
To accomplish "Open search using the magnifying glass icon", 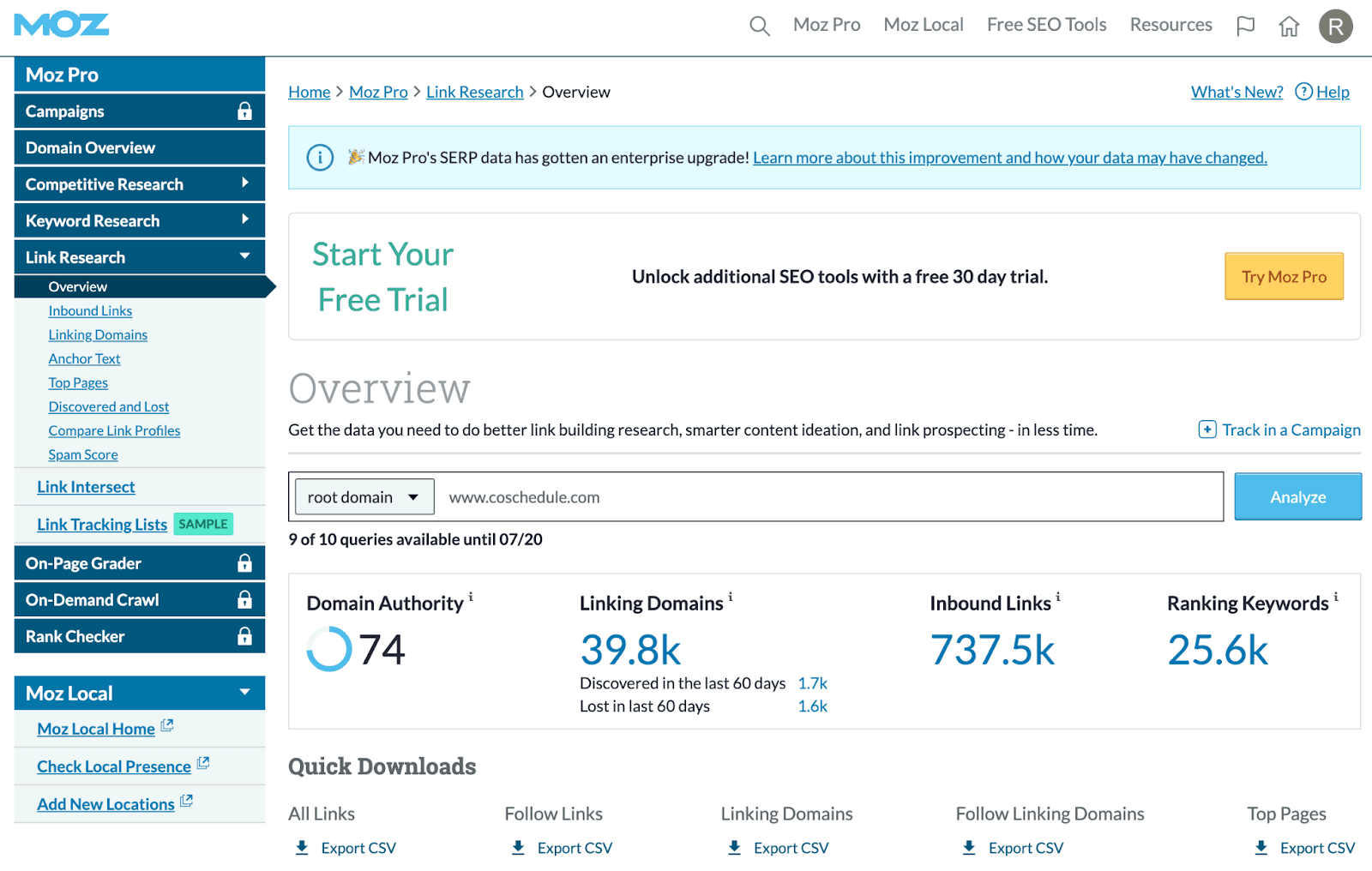I will point(759,25).
